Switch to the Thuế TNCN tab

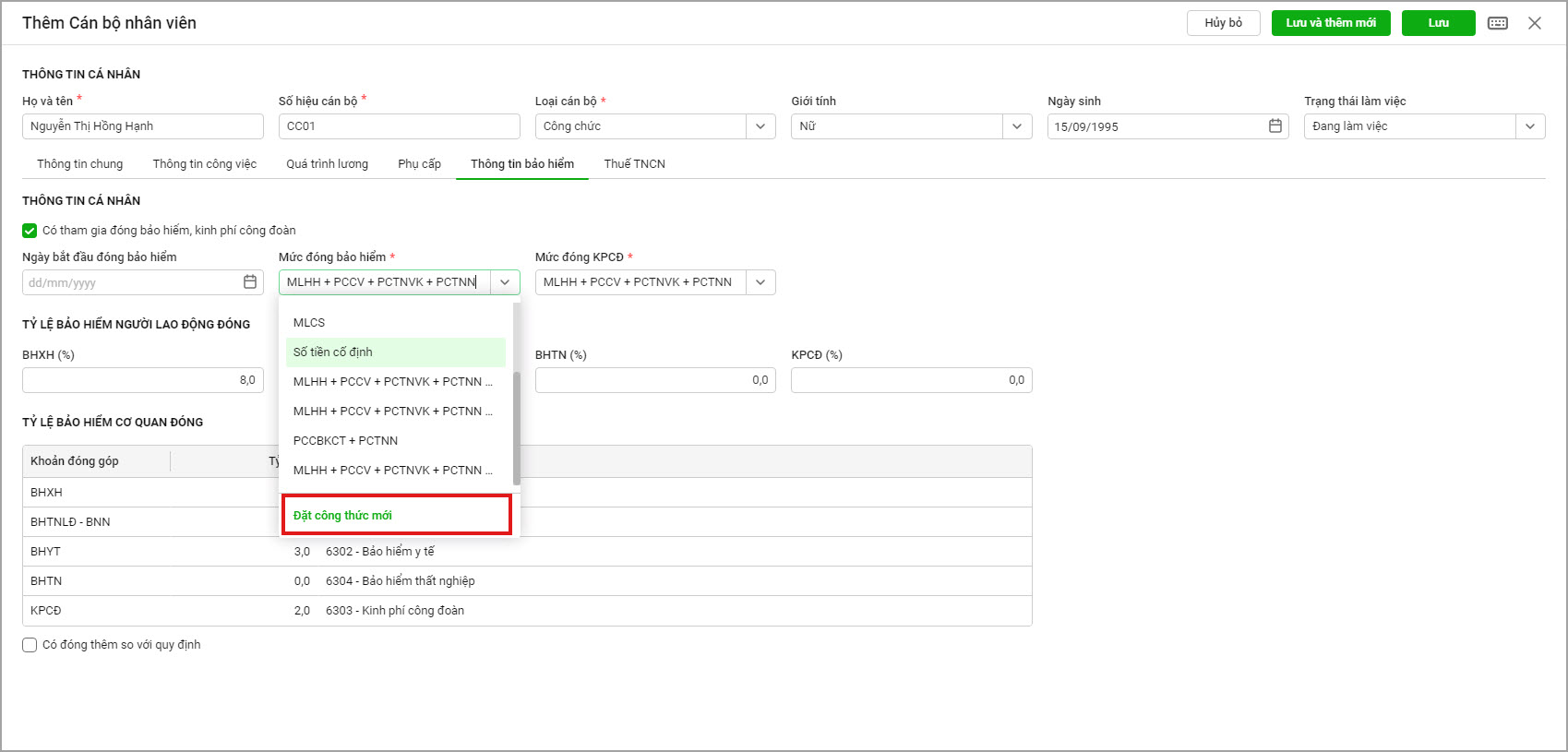[x=634, y=164]
